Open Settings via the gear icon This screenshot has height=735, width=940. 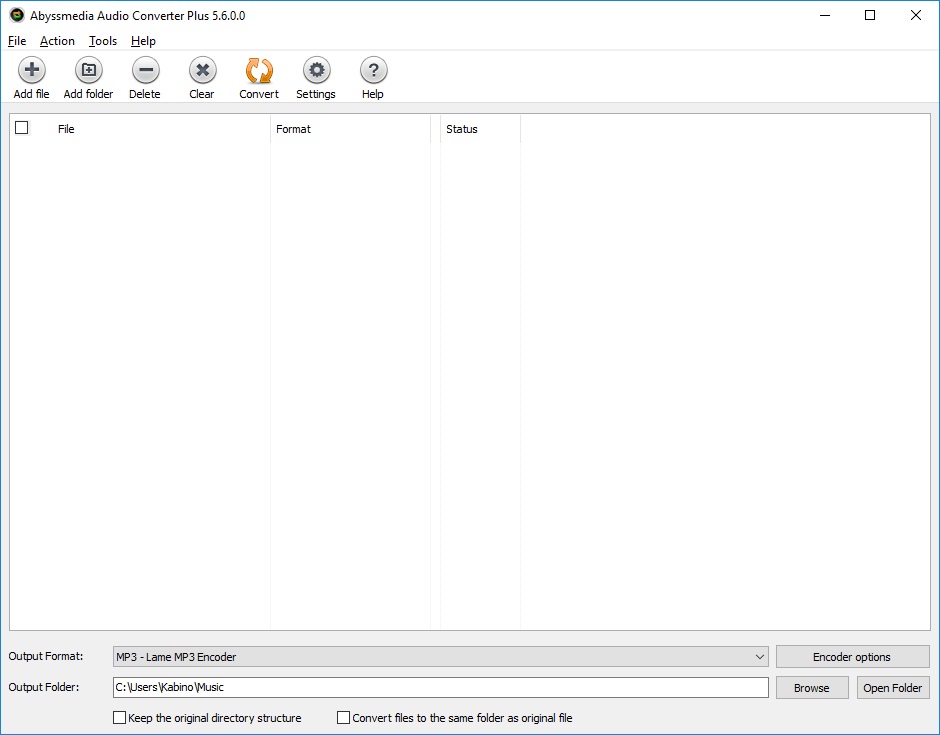pos(317,70)
